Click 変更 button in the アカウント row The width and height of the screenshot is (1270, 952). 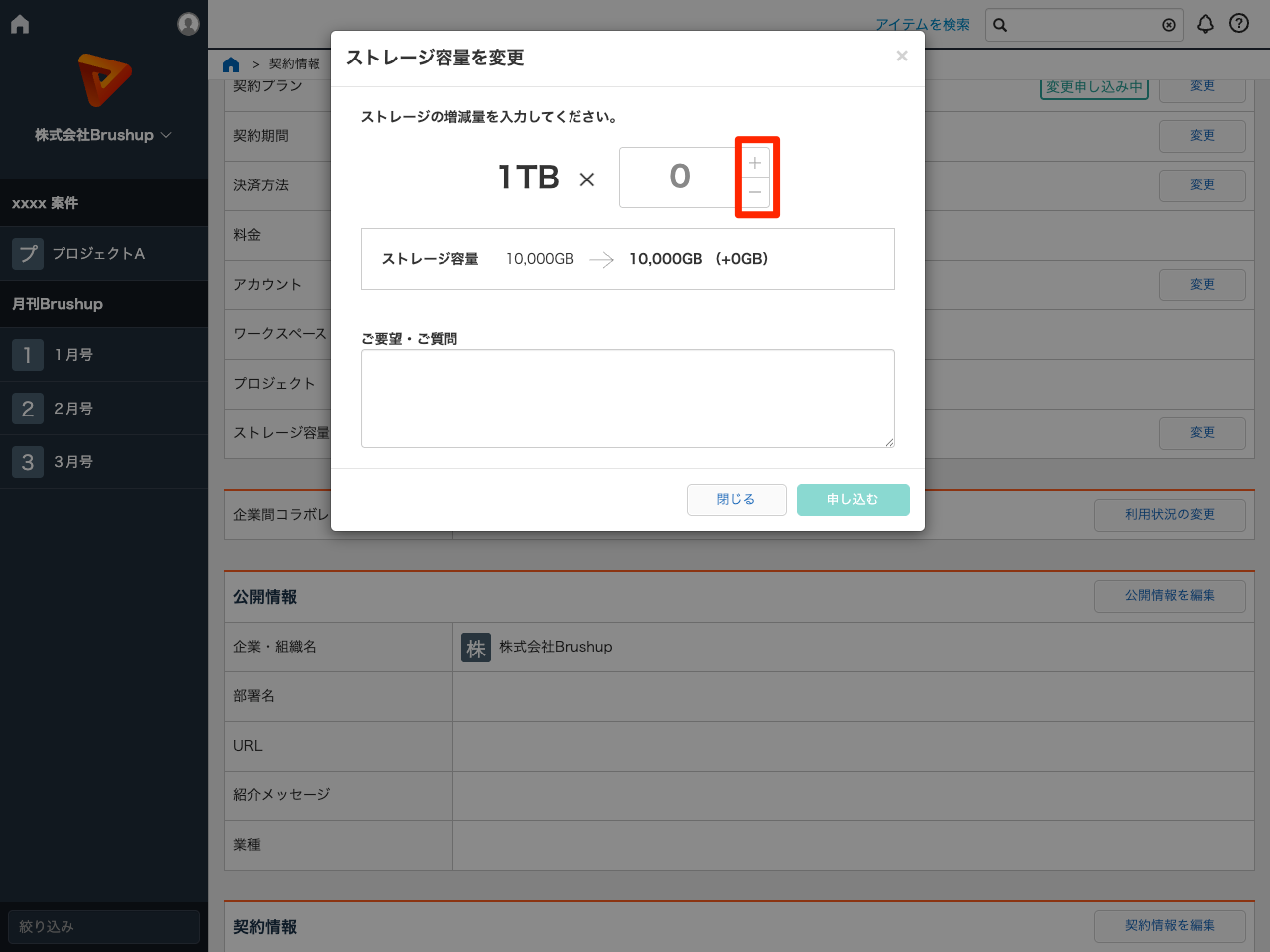click(x=1203, y=285)
